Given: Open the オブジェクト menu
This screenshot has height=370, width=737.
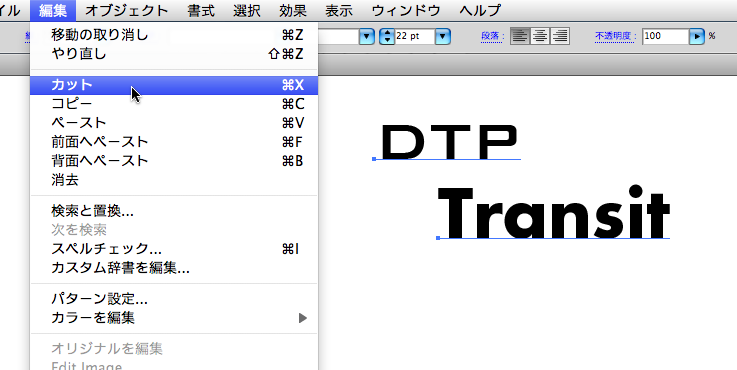Looking at the screenshot, I should (x=126, y=10).
